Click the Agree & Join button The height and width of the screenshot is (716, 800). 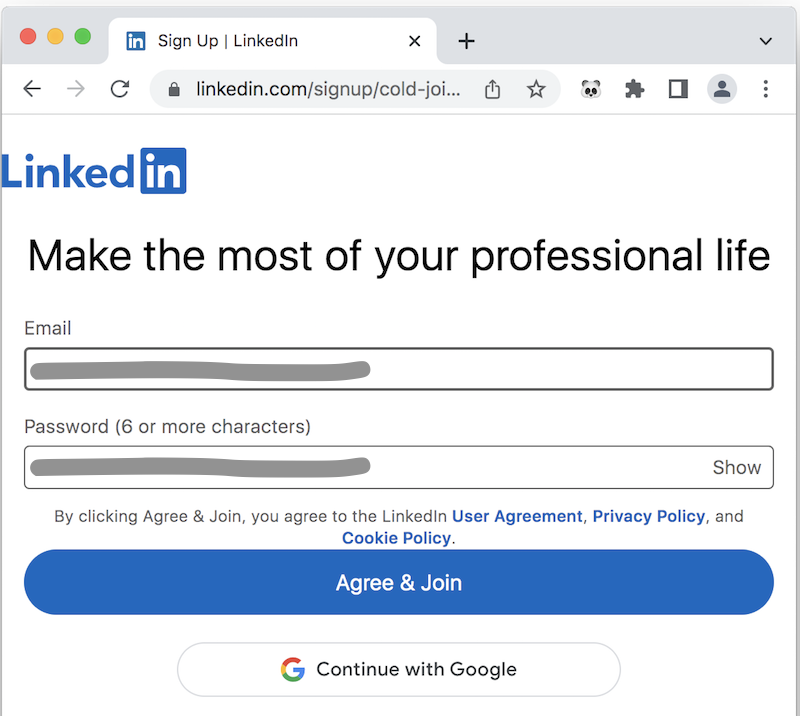(399, 582)
